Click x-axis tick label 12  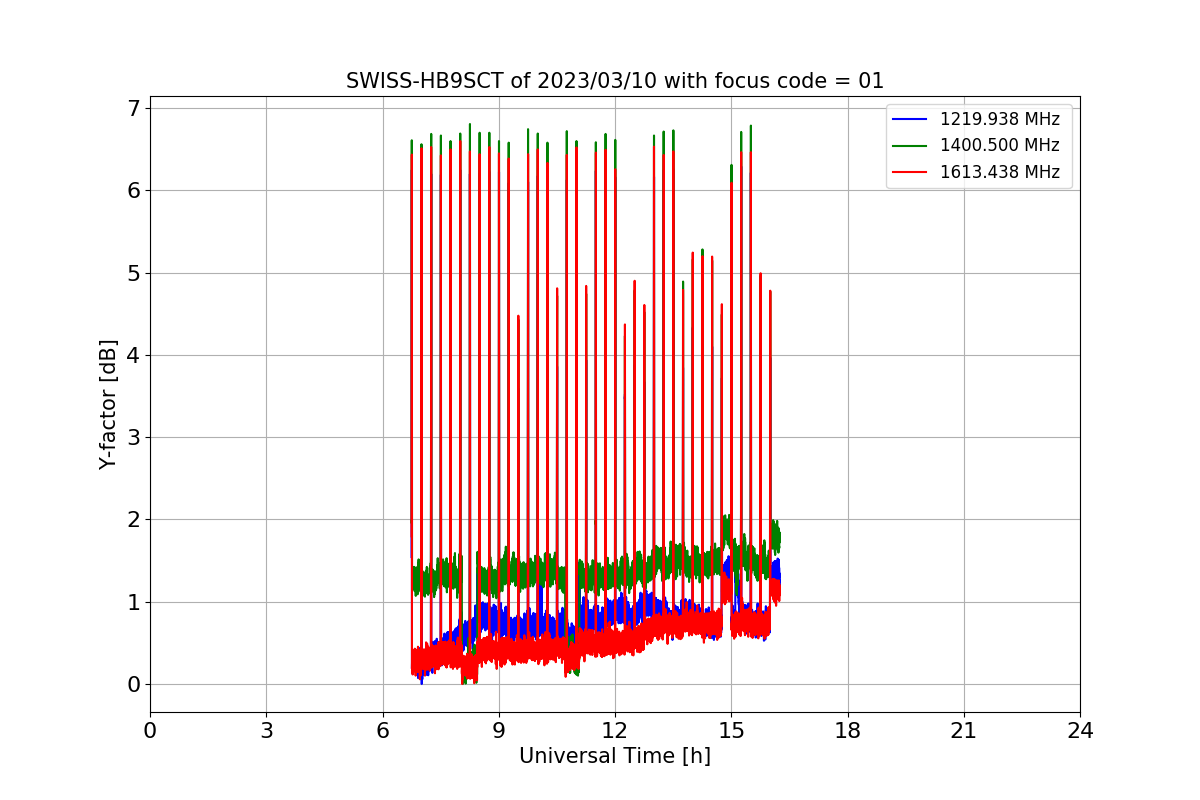pos(615,730)
